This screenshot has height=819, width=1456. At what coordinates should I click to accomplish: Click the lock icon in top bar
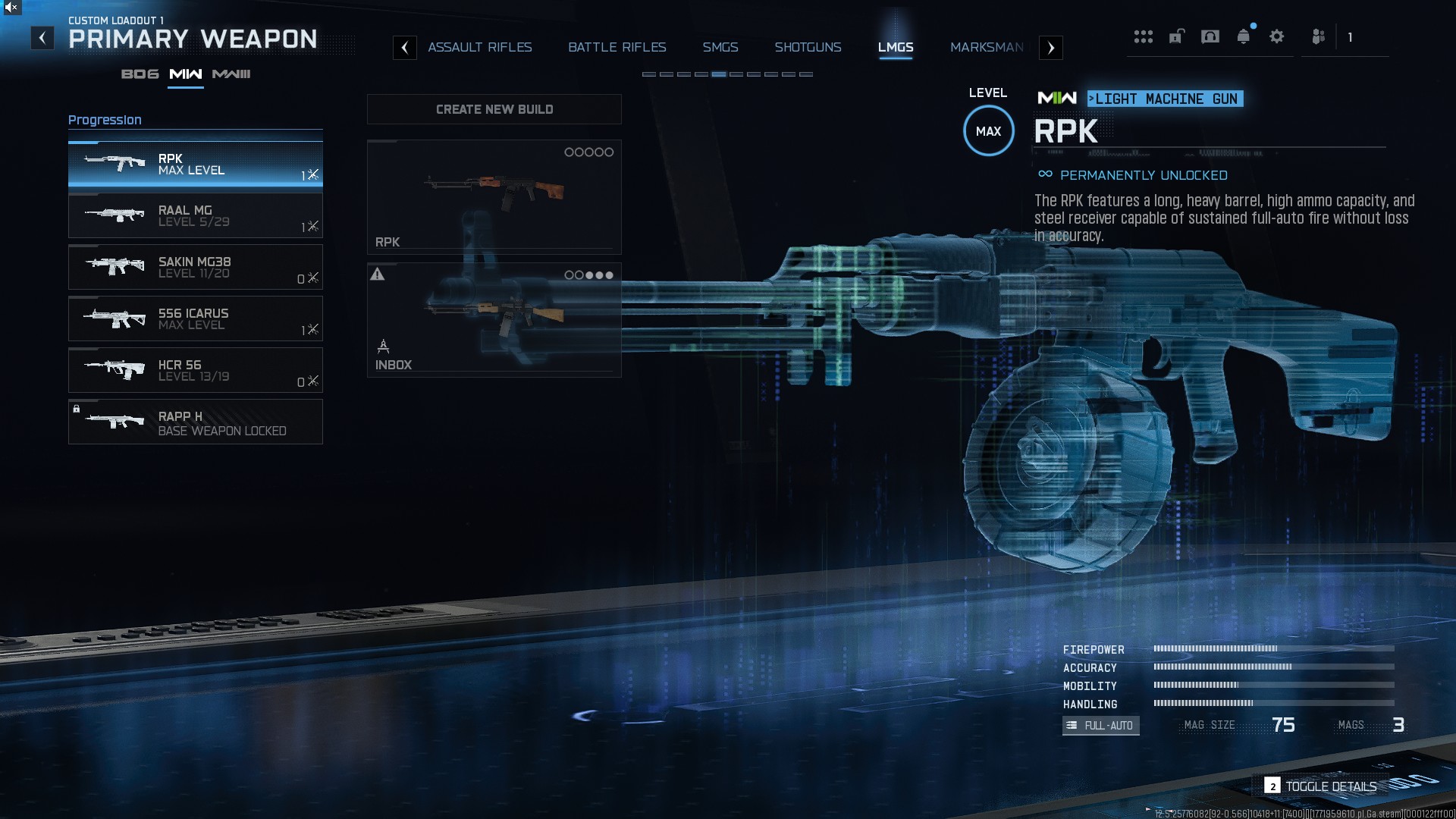[1176, 36]
